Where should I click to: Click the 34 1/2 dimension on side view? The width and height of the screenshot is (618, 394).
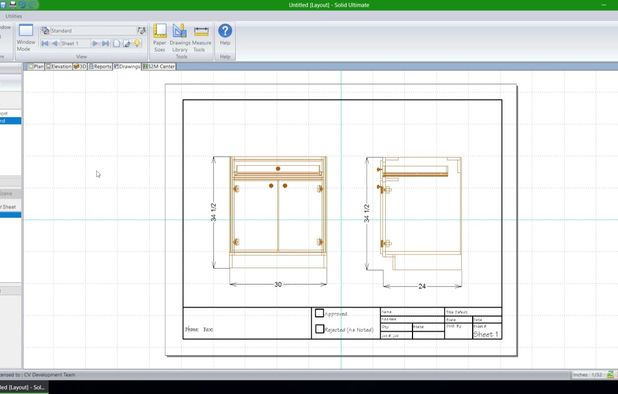[x=367, y=213]
